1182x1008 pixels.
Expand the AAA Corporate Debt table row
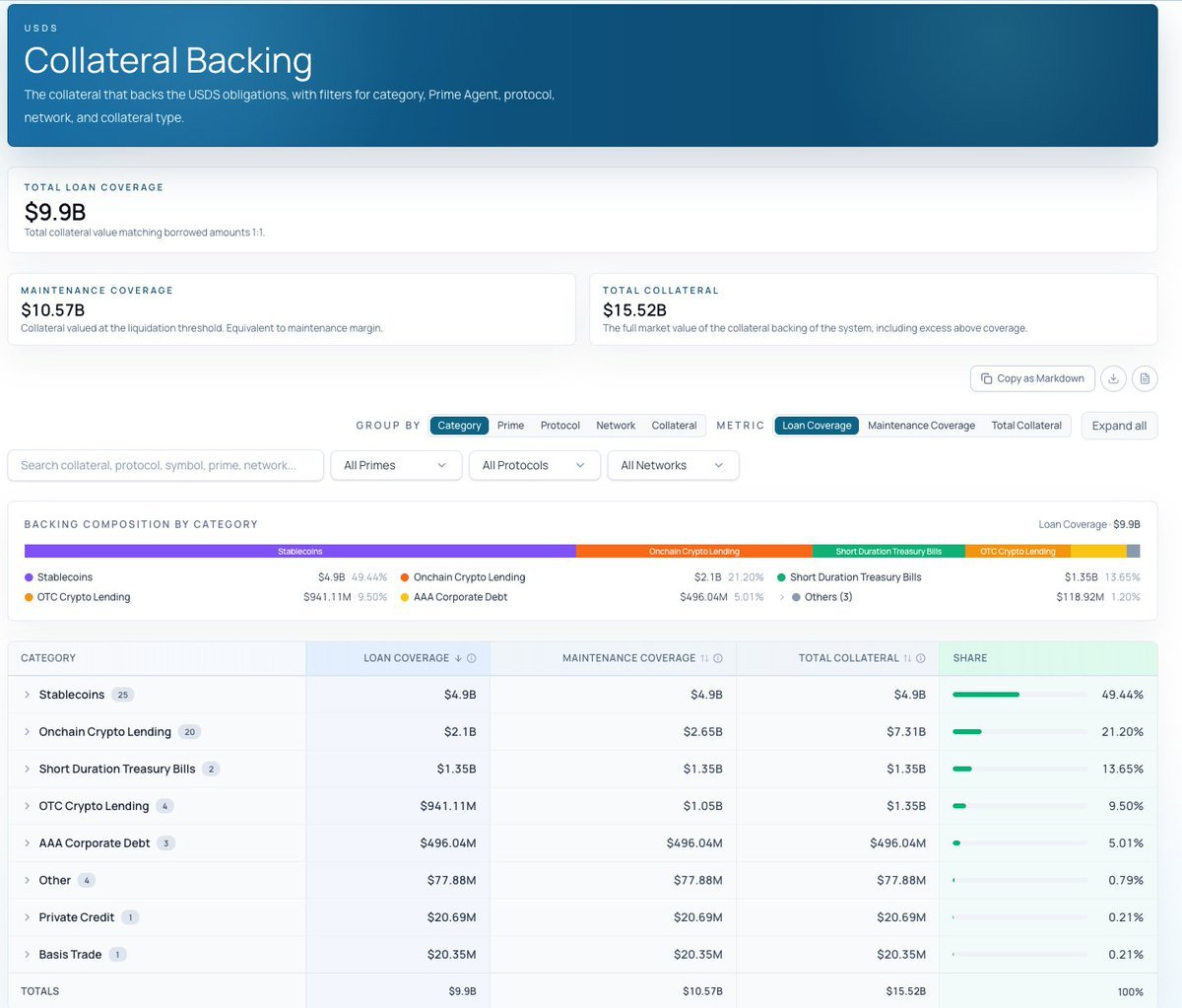(x=27, y=843)
